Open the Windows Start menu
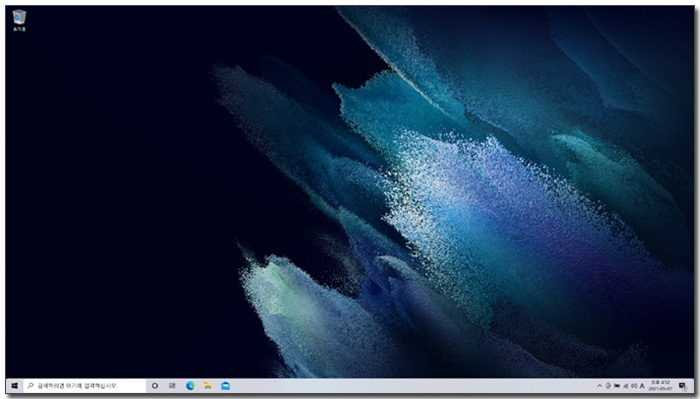Viewport: 700px width, 399px height. [14, 386]
